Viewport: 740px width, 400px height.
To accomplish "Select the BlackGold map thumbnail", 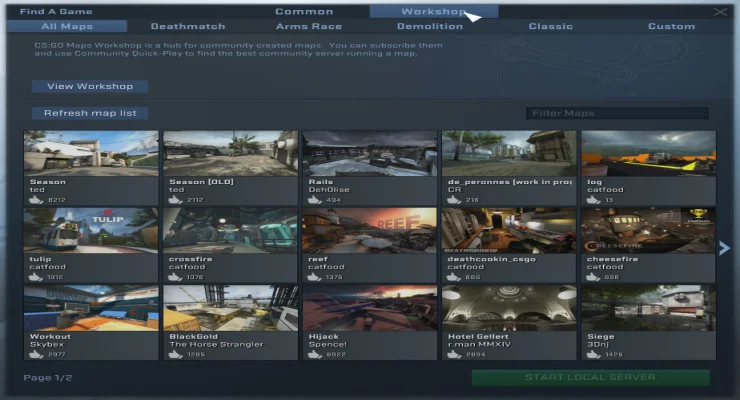I will (230, 308).
